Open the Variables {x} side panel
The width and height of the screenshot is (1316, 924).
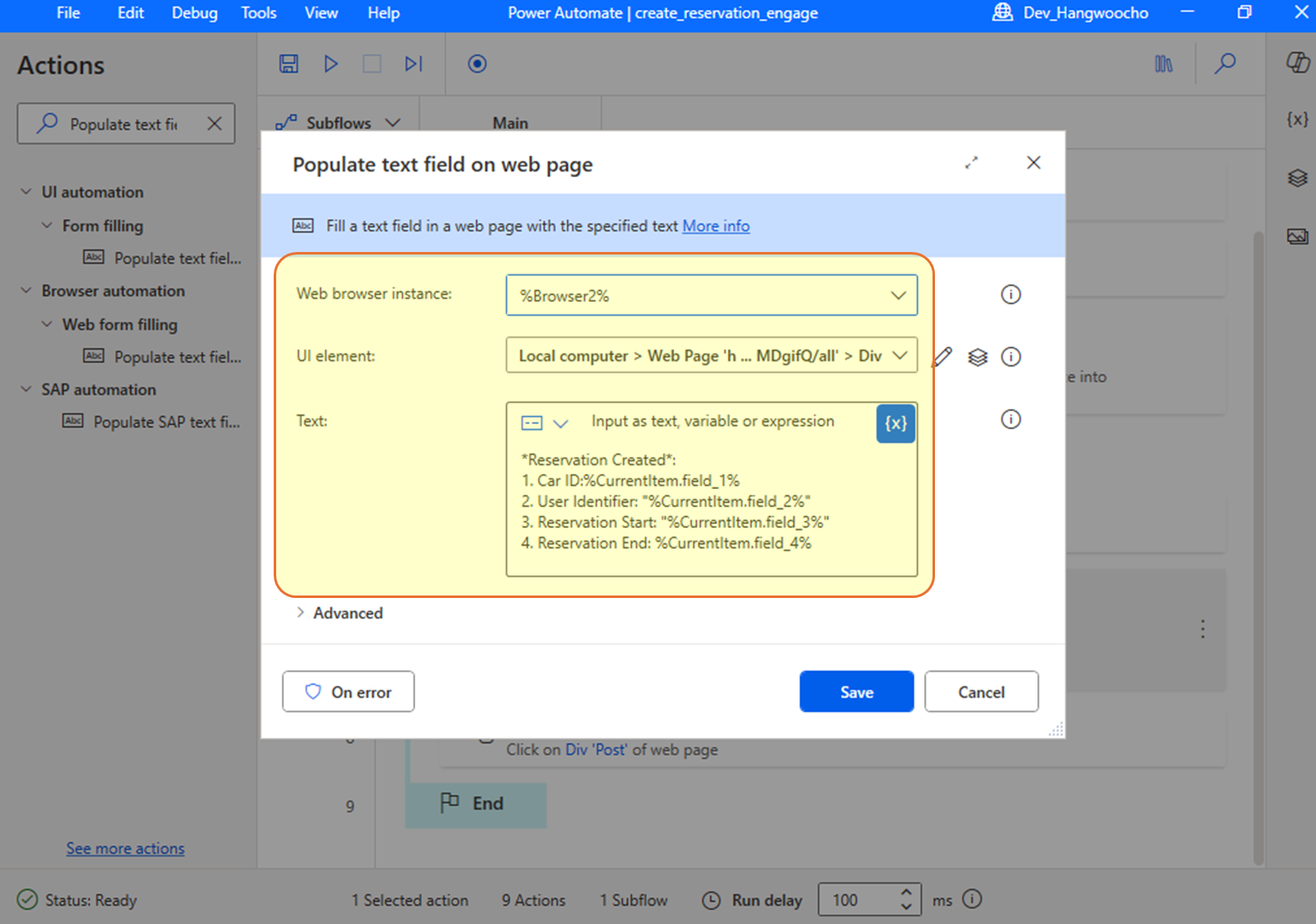click(x=1297, y=119)
